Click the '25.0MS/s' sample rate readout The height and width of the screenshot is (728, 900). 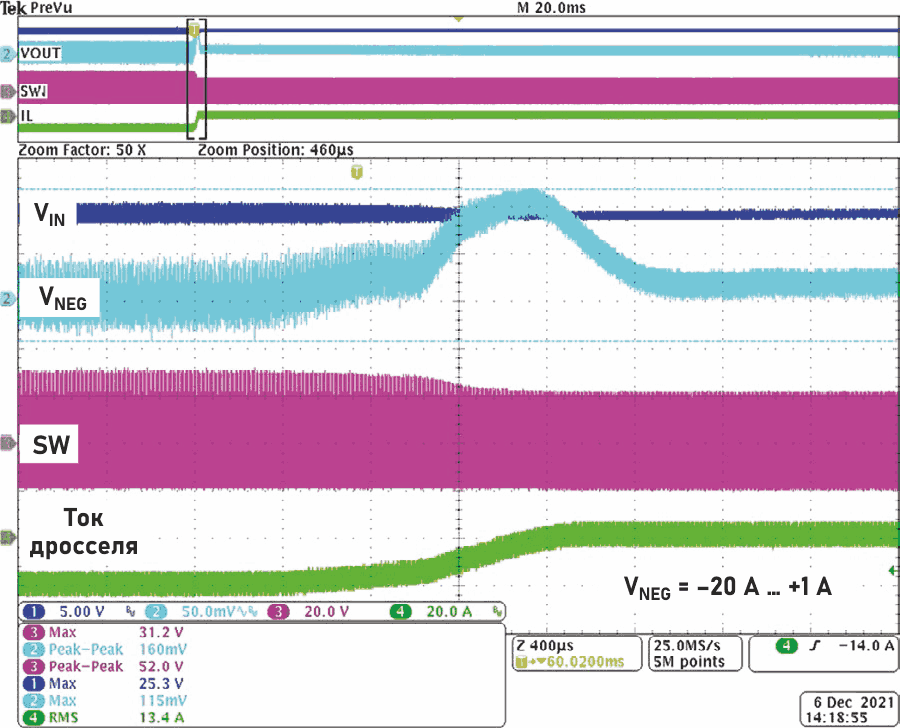[x=687, y=645]
